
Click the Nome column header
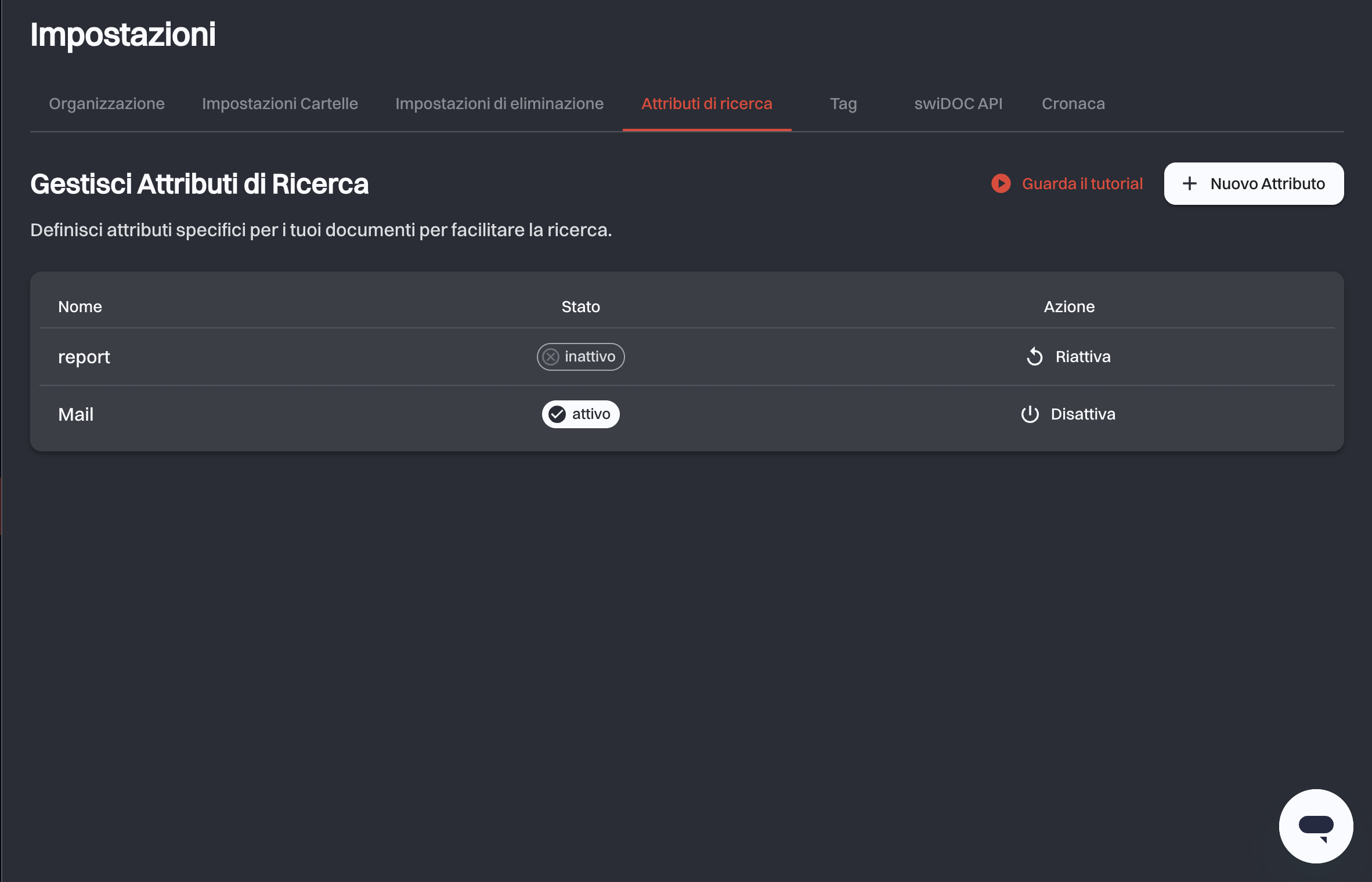pos(80,306)
